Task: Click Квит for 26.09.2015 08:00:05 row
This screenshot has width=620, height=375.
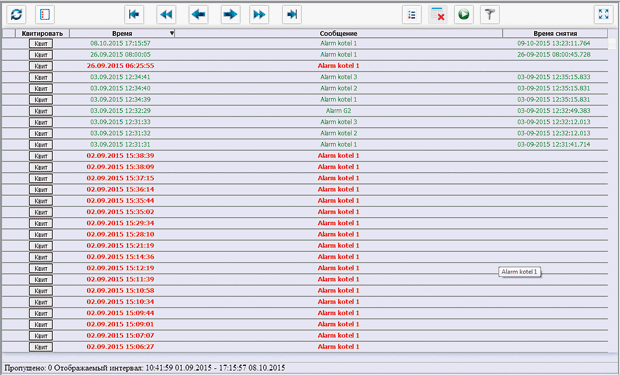Action: pyautogui.click(x=41, y=55)
